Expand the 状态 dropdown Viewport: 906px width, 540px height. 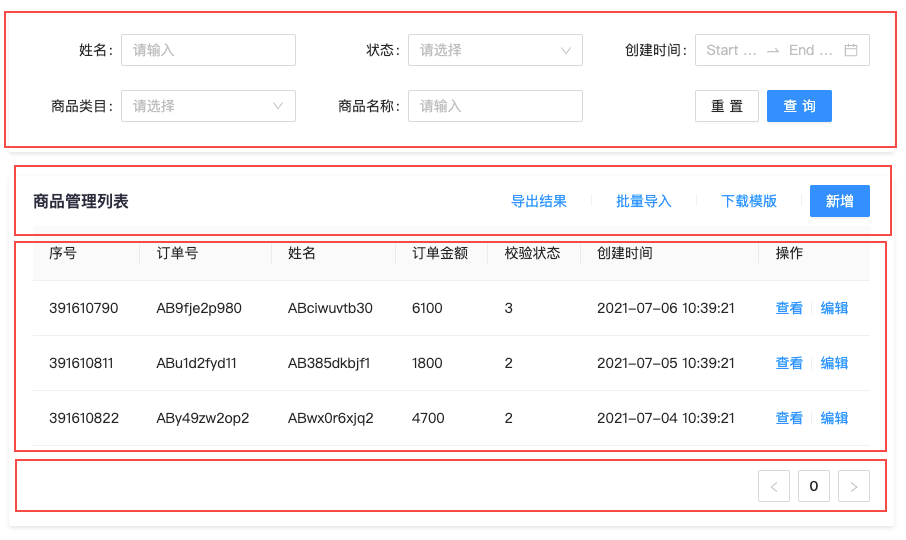(495, 50)
